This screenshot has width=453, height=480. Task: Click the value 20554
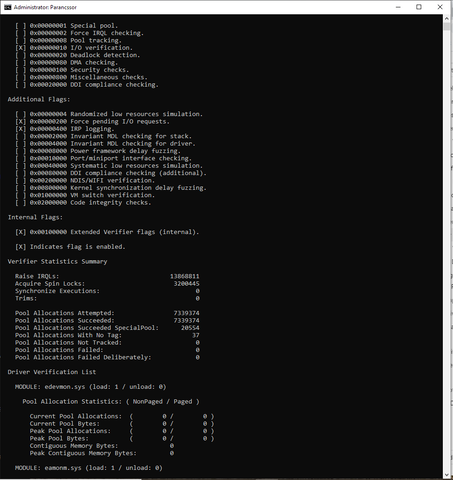[x=190, y=328]
